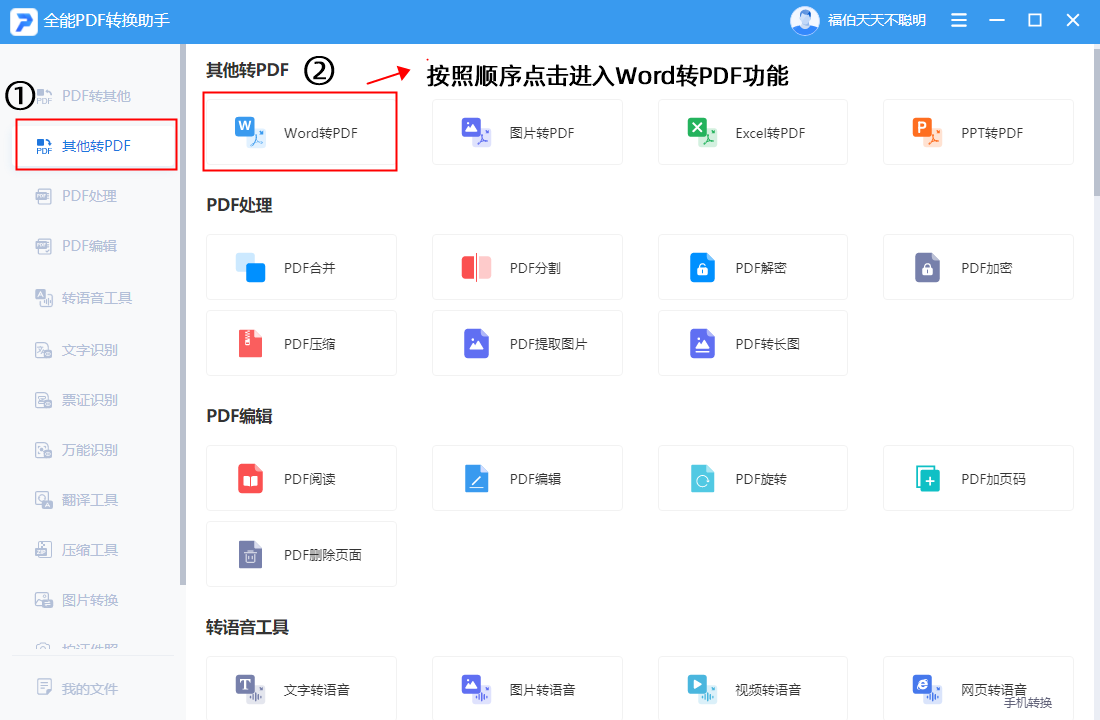This screenshot has height=720, width=1100.
Task: Switch to 其他转PDF sidebar tab
Action: pyautogui.click(x=96, y=145)
